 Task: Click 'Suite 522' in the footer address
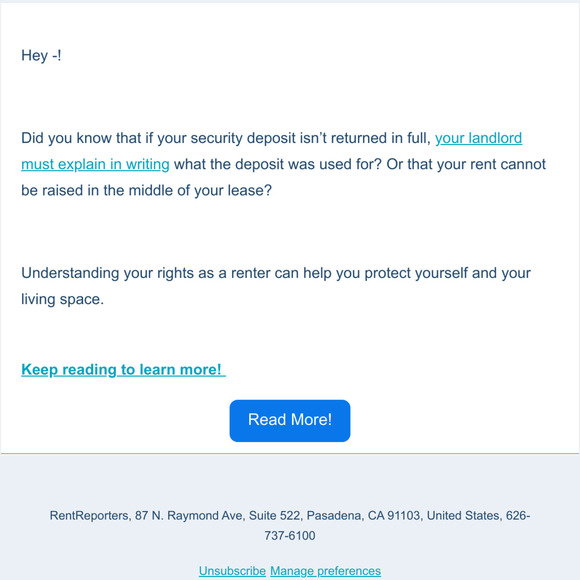click(x=274, y=515)
